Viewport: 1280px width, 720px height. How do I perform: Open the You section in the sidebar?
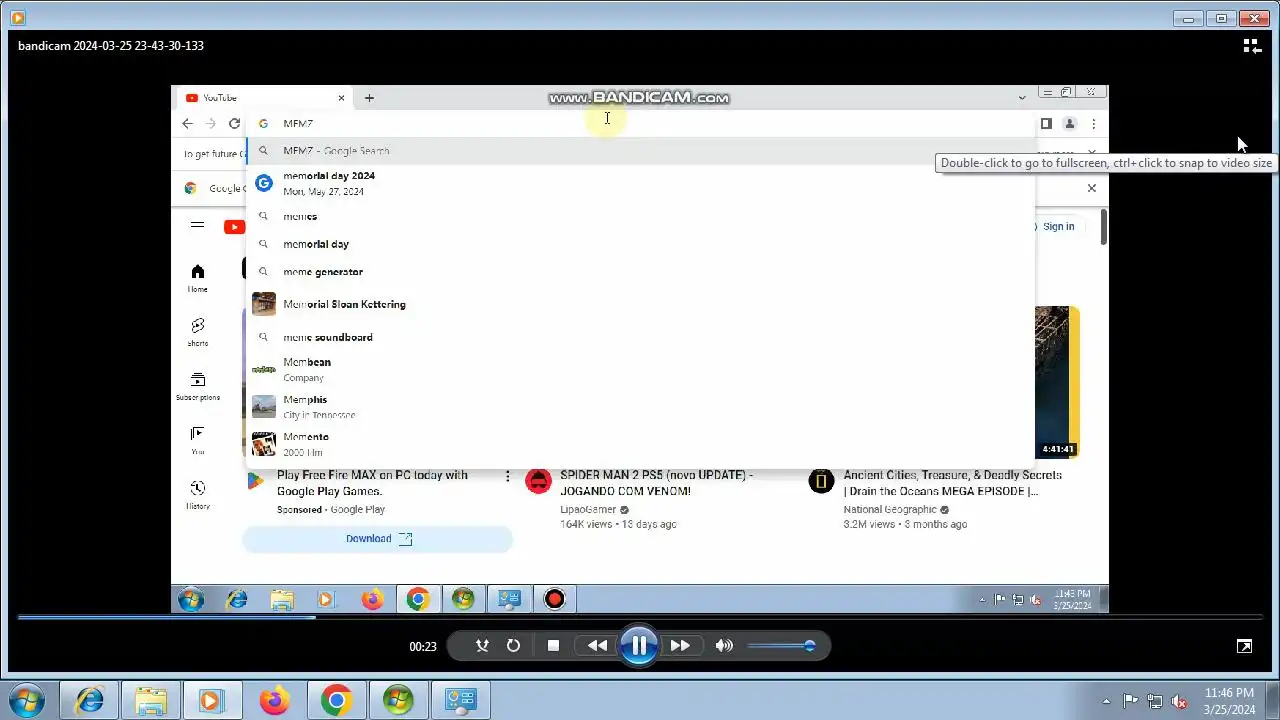tap(198, 440)
